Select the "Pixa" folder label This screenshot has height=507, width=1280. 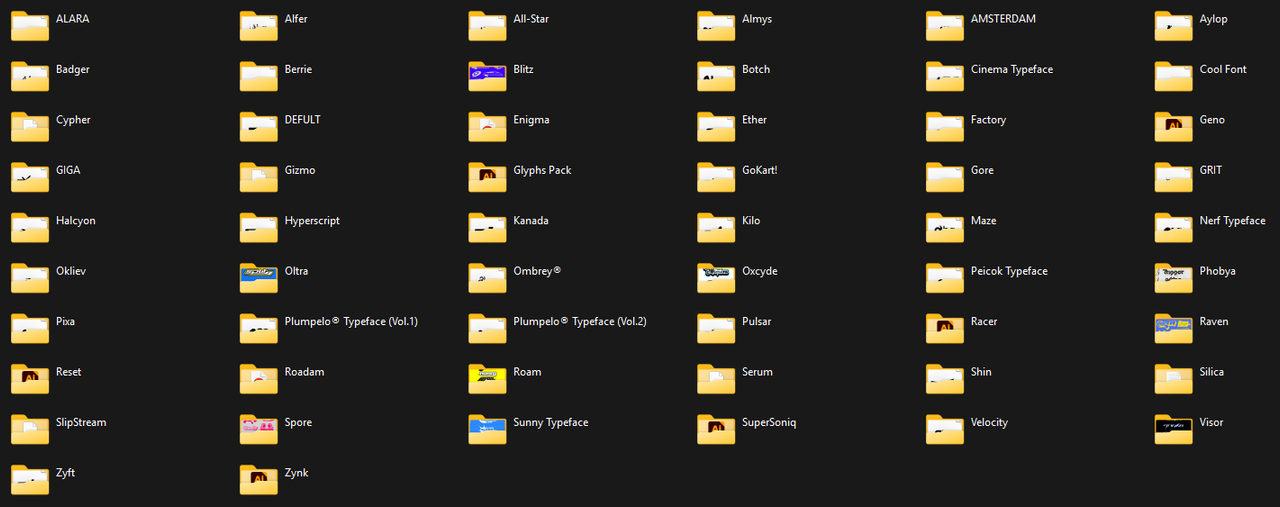[65, 322]
